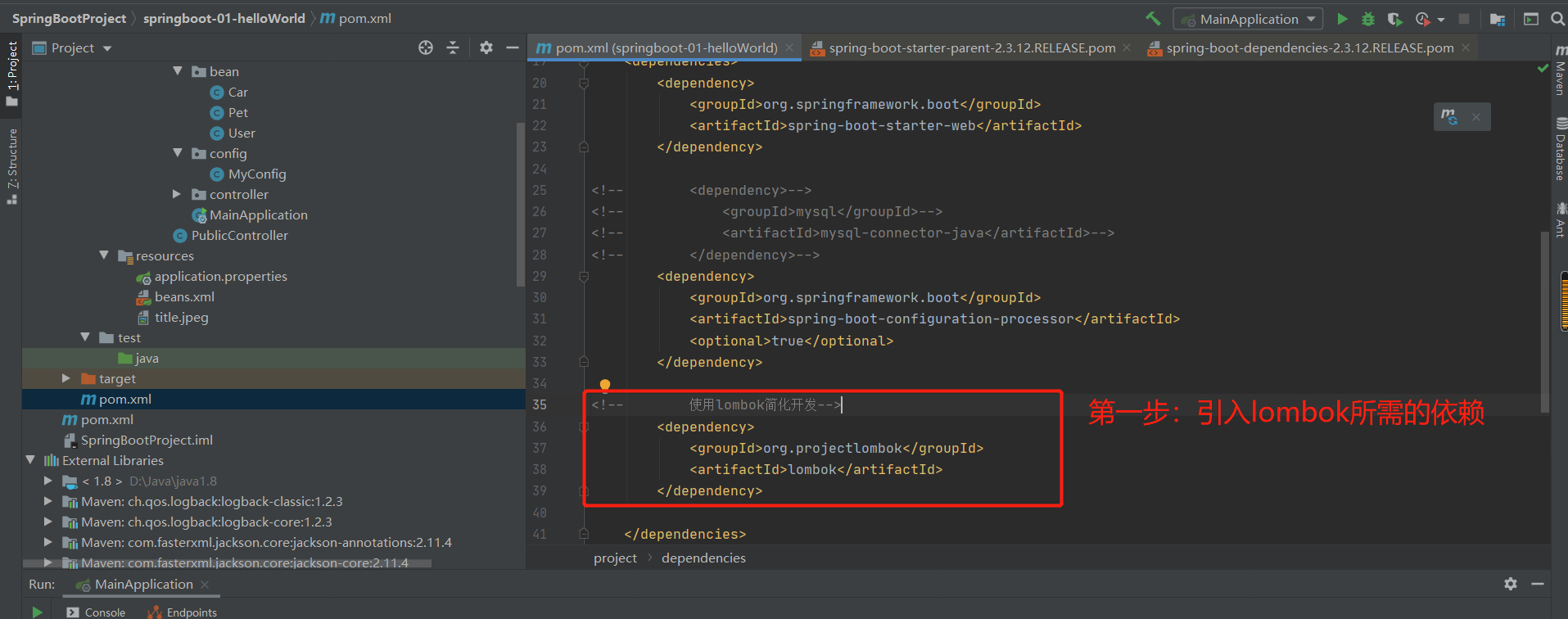Screen dimensions: 1568x619
Task: Click the profiler run icon with clock
Action: click(x=1422, y=19)
